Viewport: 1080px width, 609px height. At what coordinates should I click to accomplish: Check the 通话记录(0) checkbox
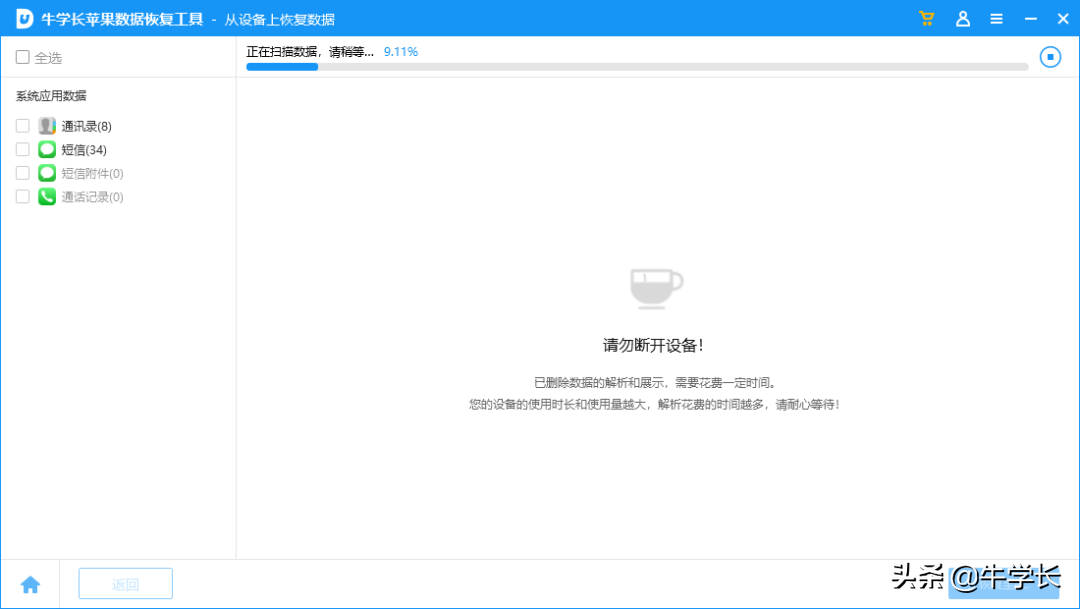(22, 196)
